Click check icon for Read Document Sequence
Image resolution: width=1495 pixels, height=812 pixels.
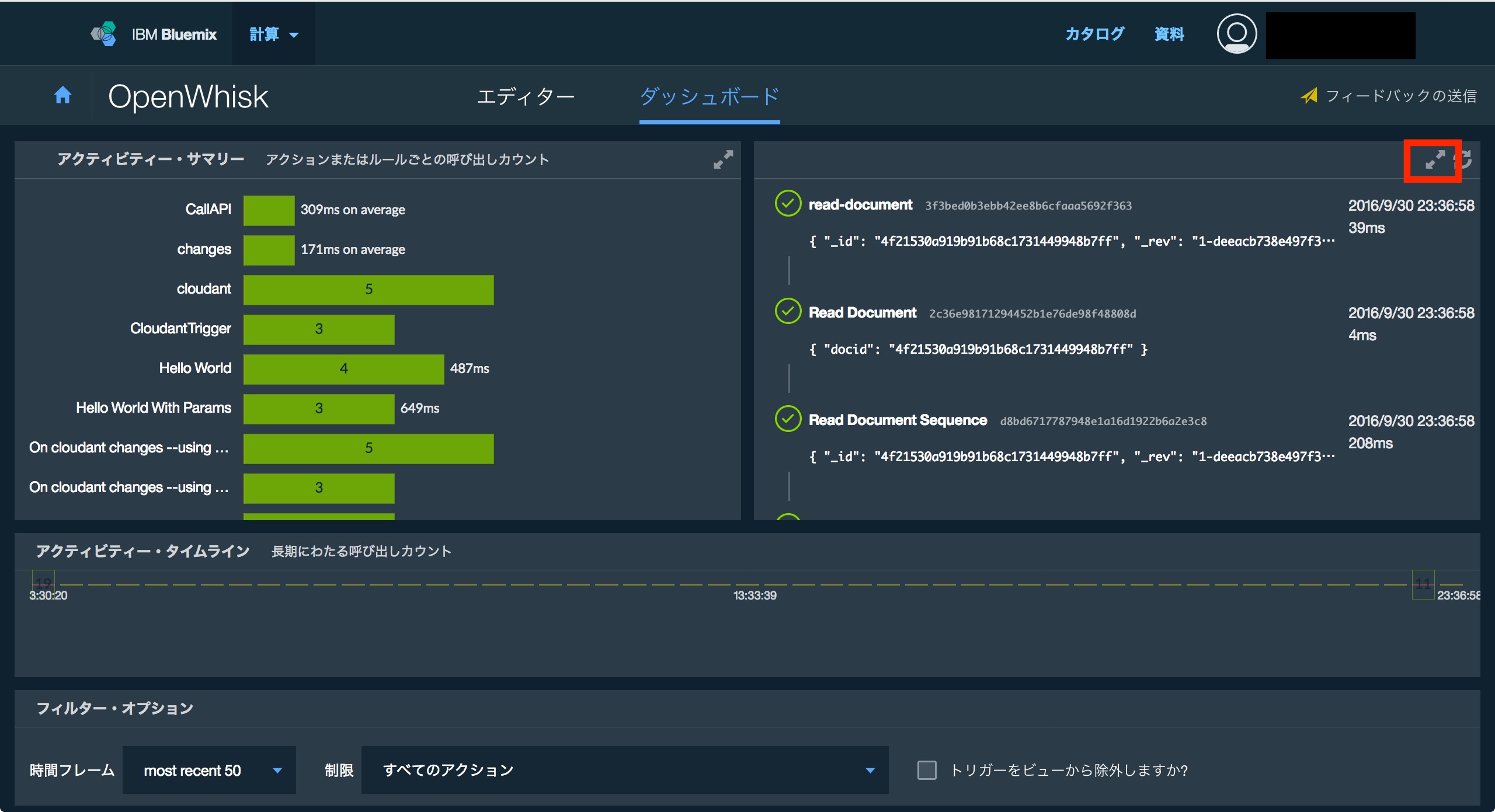(x=788, y=419)
